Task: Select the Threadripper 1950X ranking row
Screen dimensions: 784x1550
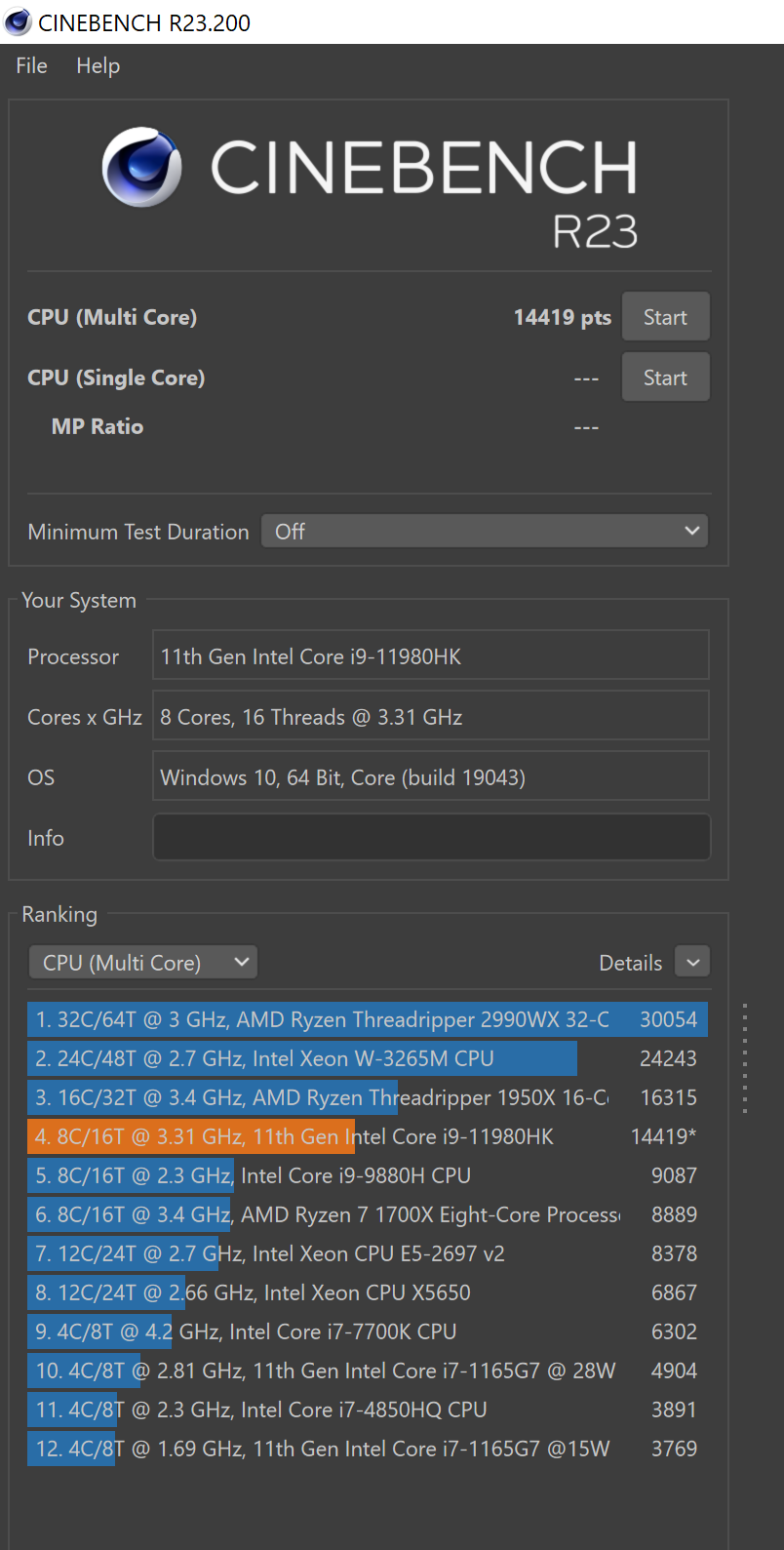Action: (368, 1097)
